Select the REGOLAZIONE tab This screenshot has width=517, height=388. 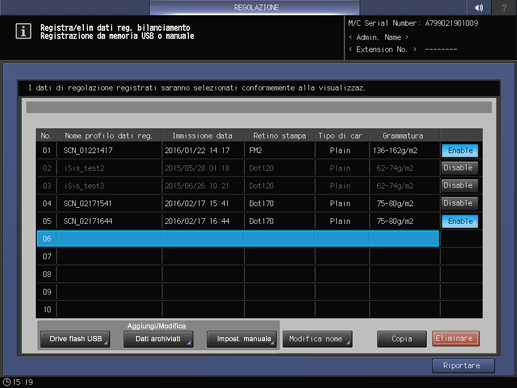255,7
